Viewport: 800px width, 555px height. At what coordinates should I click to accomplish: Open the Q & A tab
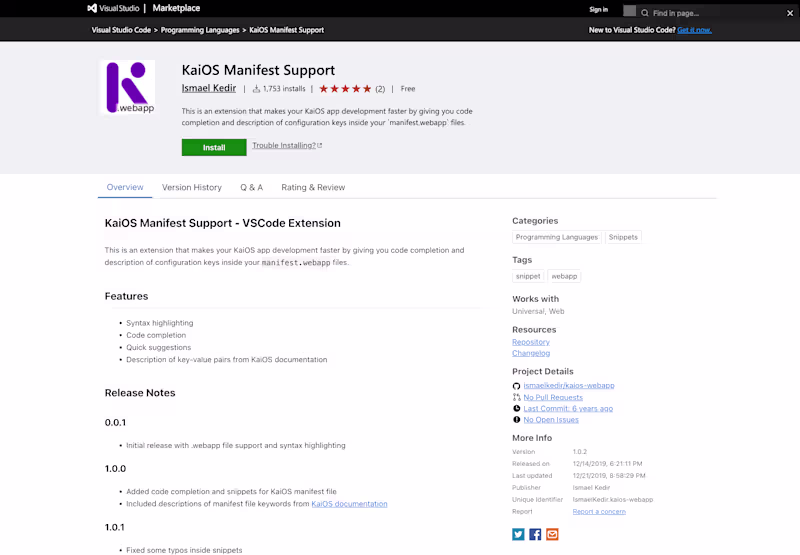point(252,187)
